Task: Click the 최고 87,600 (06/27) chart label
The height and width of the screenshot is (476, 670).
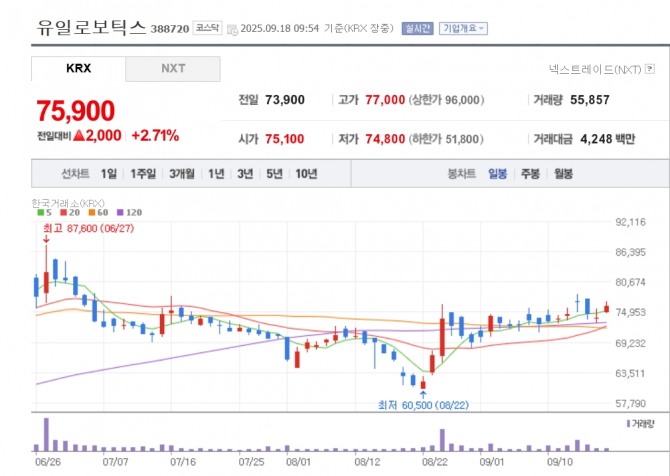Action: [88, 229]
